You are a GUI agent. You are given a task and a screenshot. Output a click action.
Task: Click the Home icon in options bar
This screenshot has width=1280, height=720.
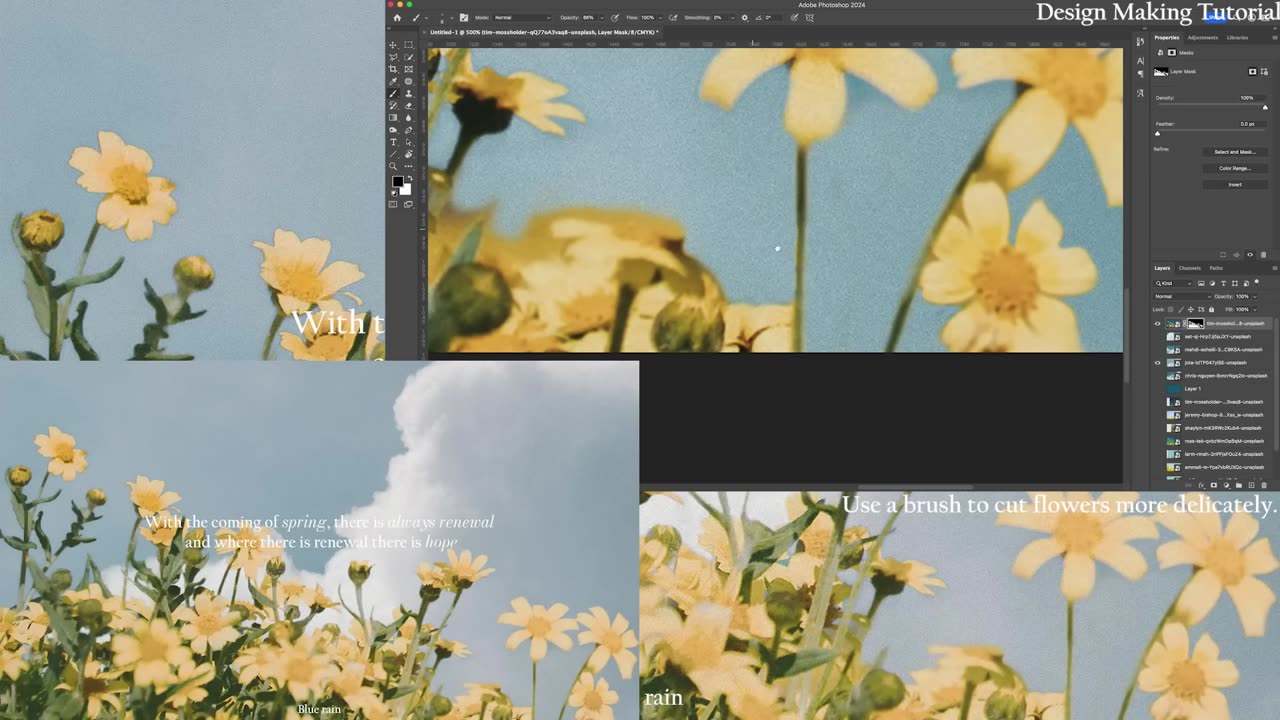coord(397,18)
